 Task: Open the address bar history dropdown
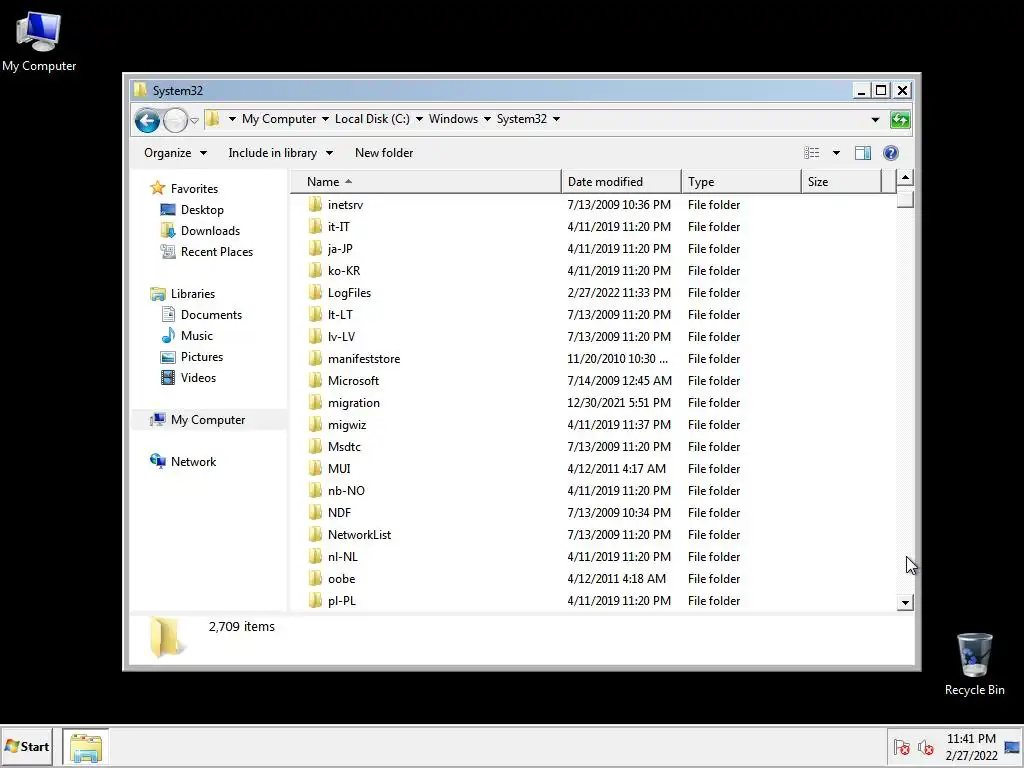(x=875, y=120)
